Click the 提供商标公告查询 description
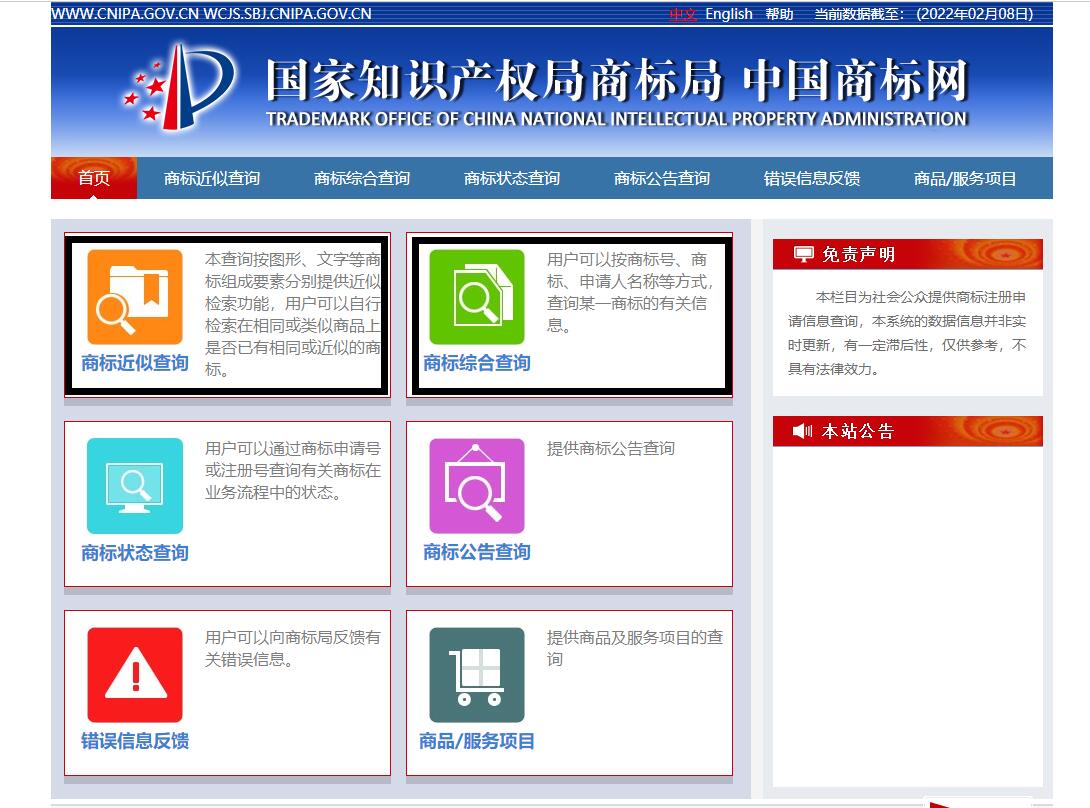Viewport: 1090px width, 808px height. (x=611, y=449)
